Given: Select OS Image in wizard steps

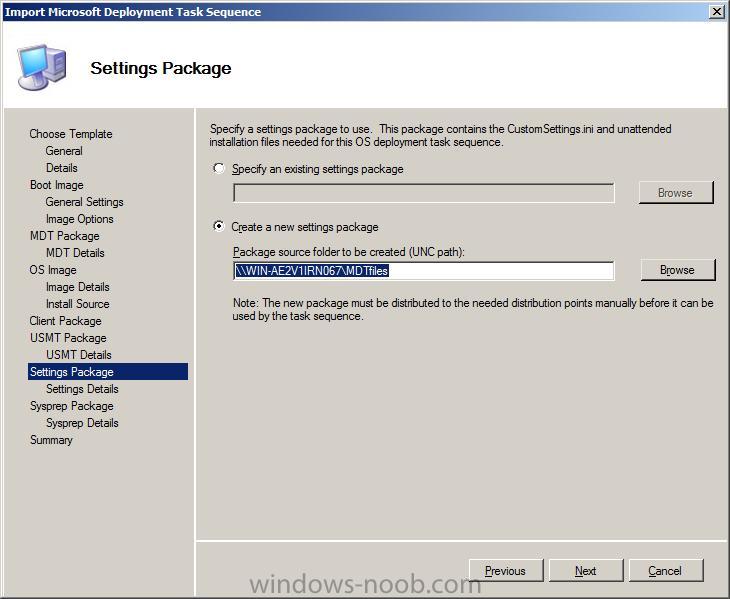Looking at the screenshot, I should 53,270.
